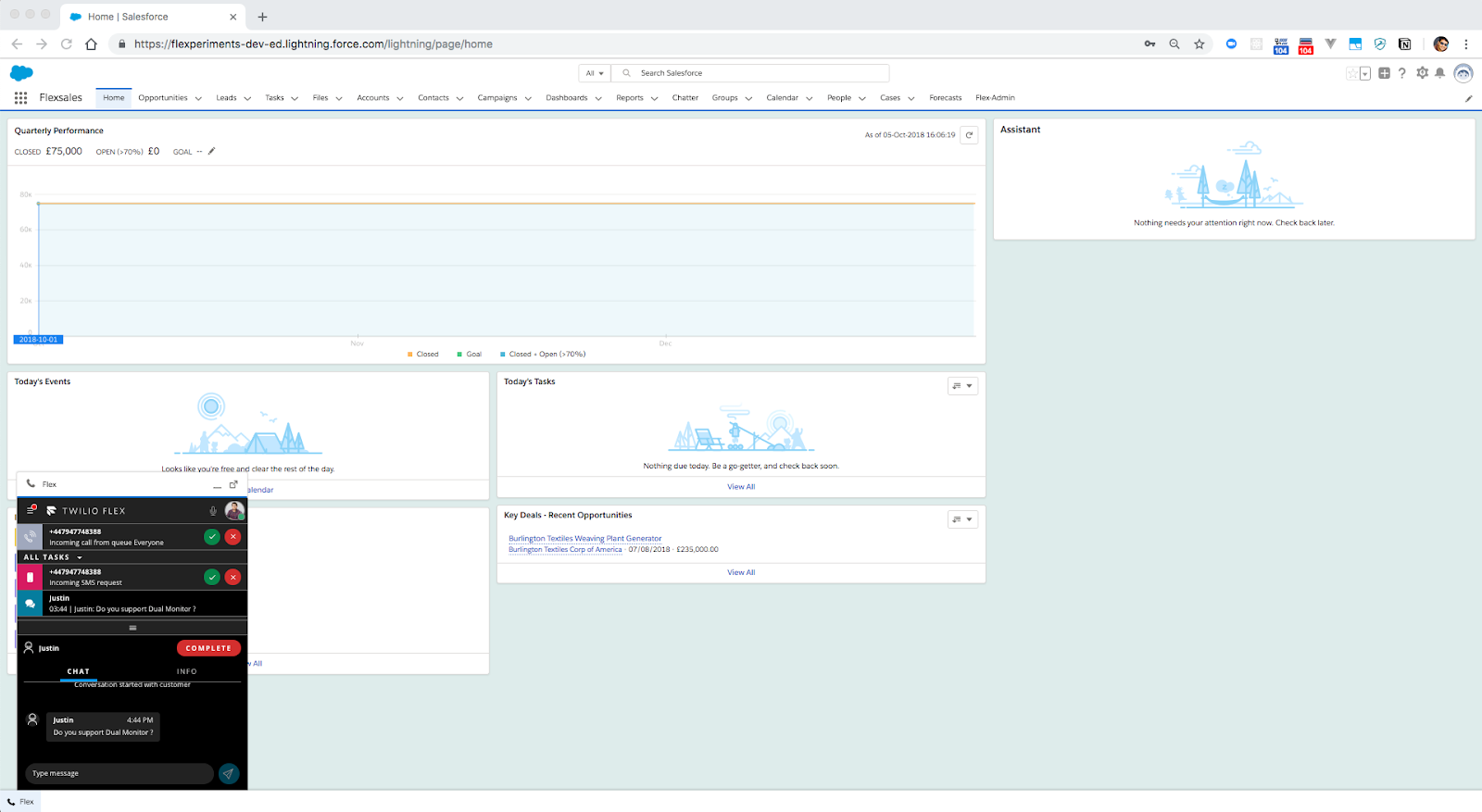Expand the Leads tab dropdown
This screenshot has height=812, width=1482.
pyautogui.click(x=247, y=98)
